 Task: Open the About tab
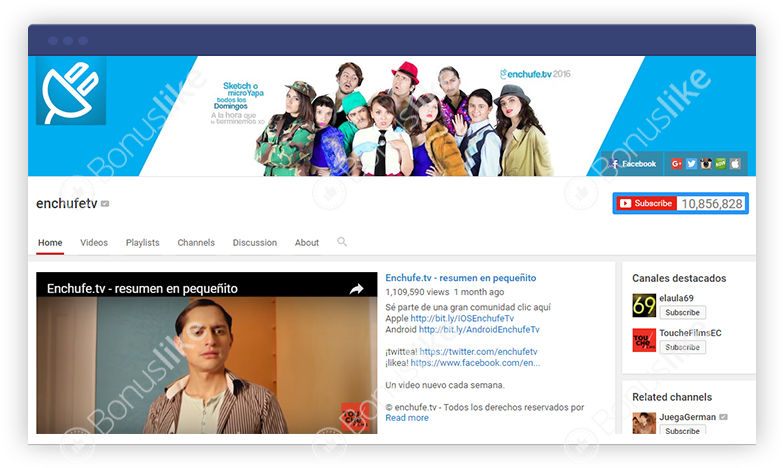pos(307,243)
